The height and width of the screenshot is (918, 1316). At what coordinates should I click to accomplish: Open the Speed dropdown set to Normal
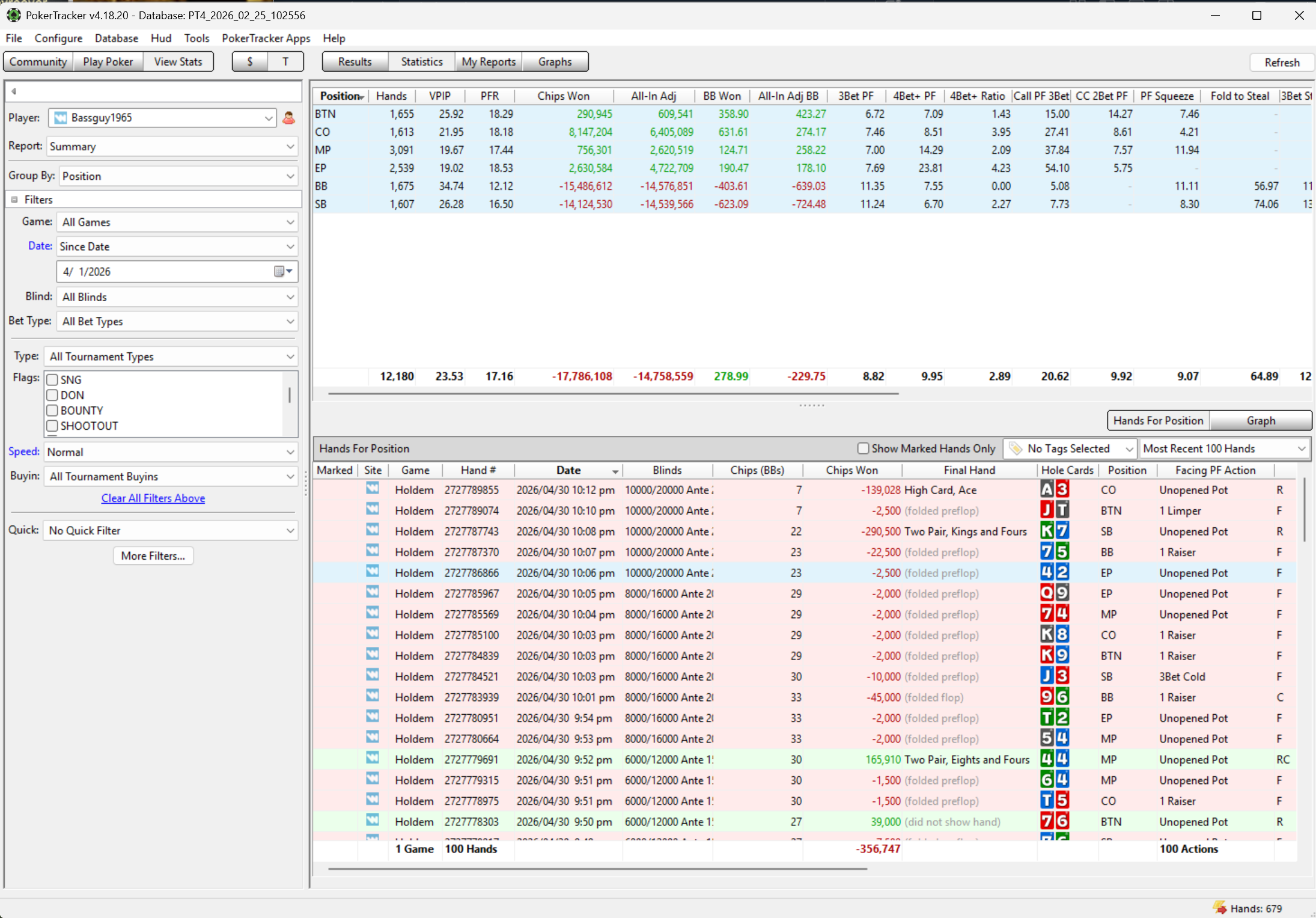click(x=171, y=452)
